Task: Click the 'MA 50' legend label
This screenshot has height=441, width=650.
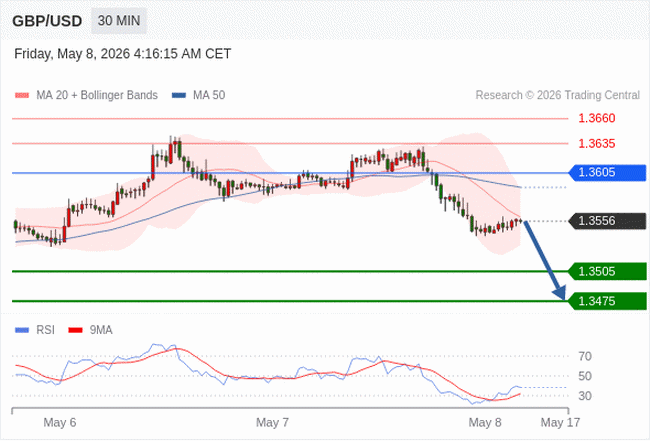Action: (209, 95)
